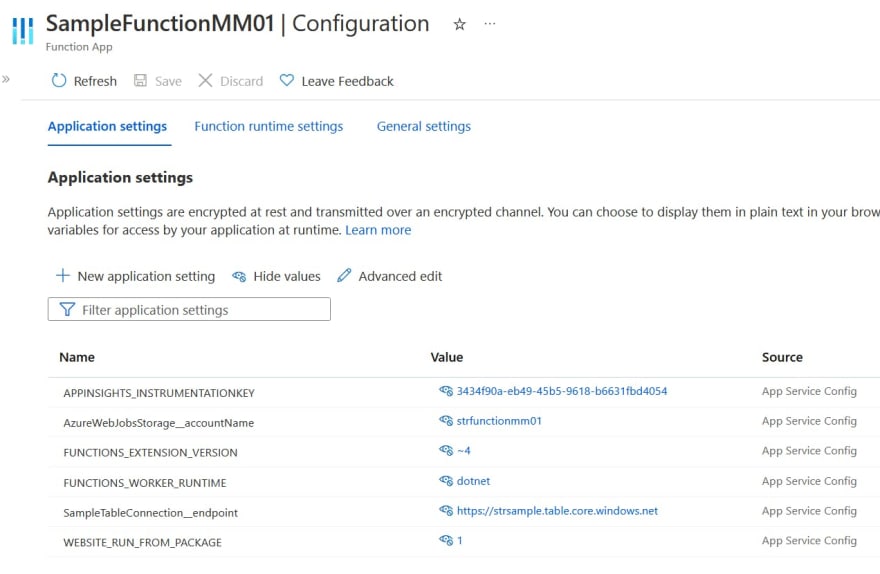Click the Advanced edit pencil icon
The image size is (880, 574).
(x=344, y=275)
